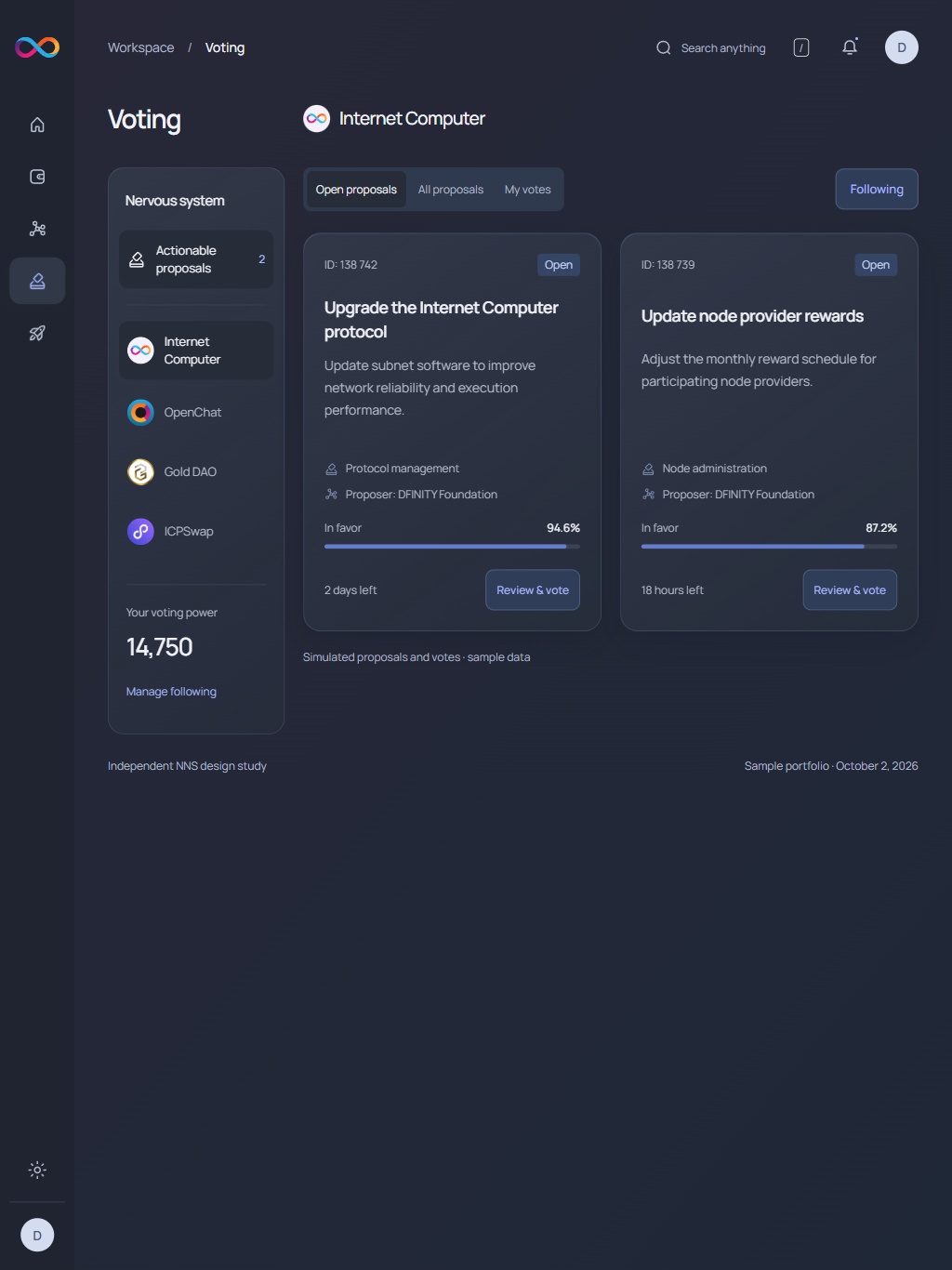Screen dimensions: 952x1270
Task: Click the proposer icon on proposal 138 742
Action: pyautogui.click(x=331, y=495)
